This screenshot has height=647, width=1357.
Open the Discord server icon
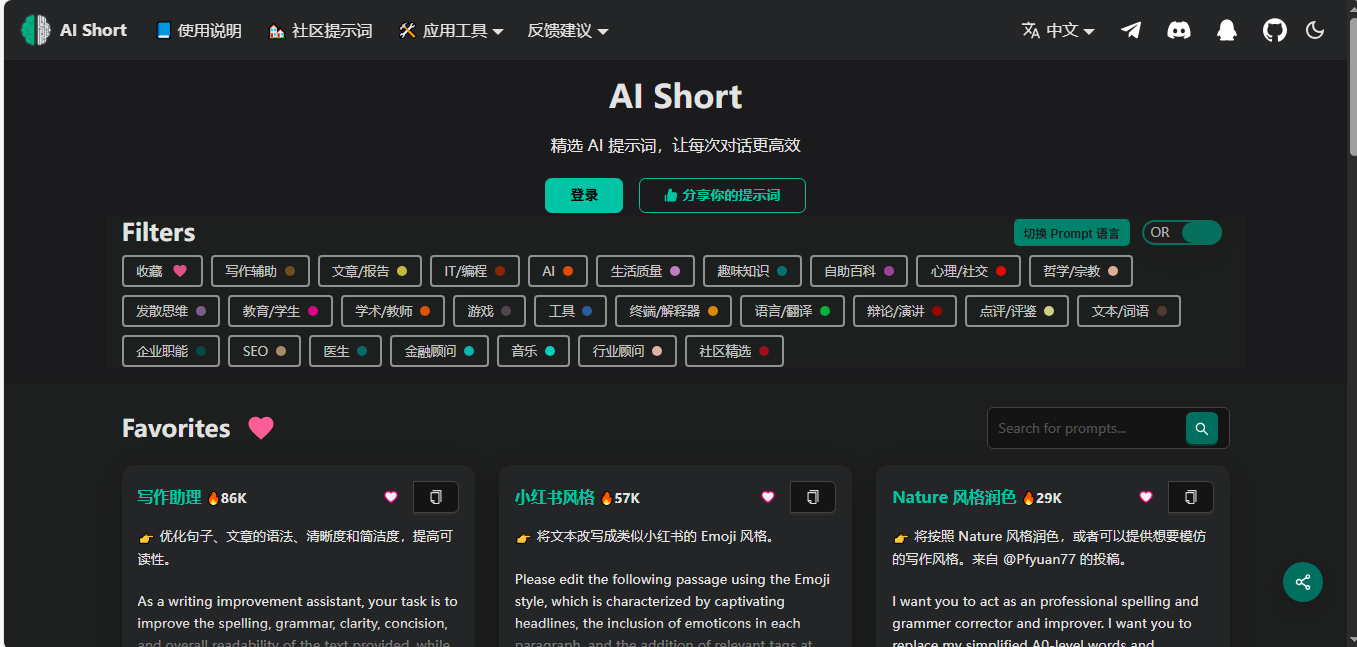tap(1179, 30)
